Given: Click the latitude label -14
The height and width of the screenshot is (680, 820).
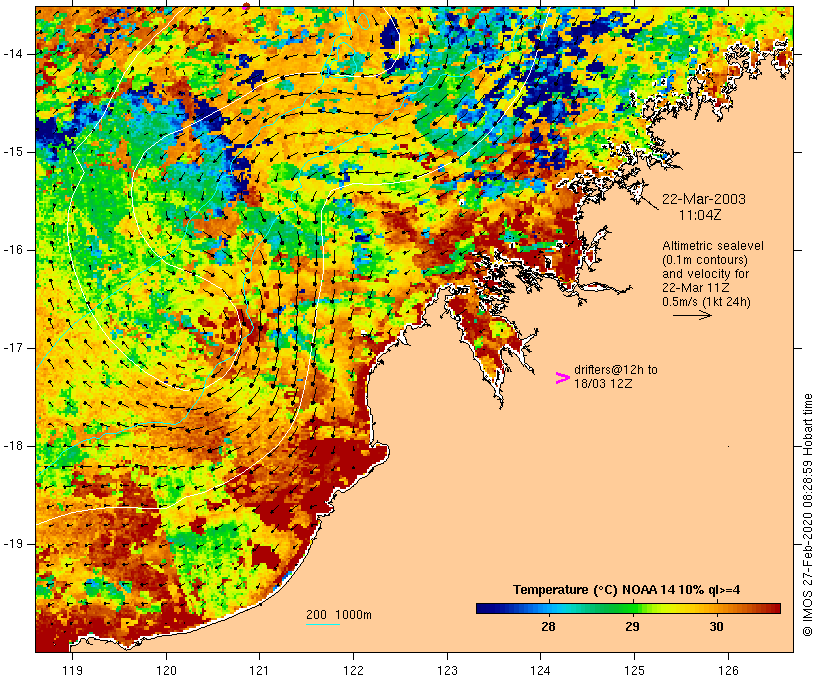Looking at the screenshot, I should (x=13, y=54).
